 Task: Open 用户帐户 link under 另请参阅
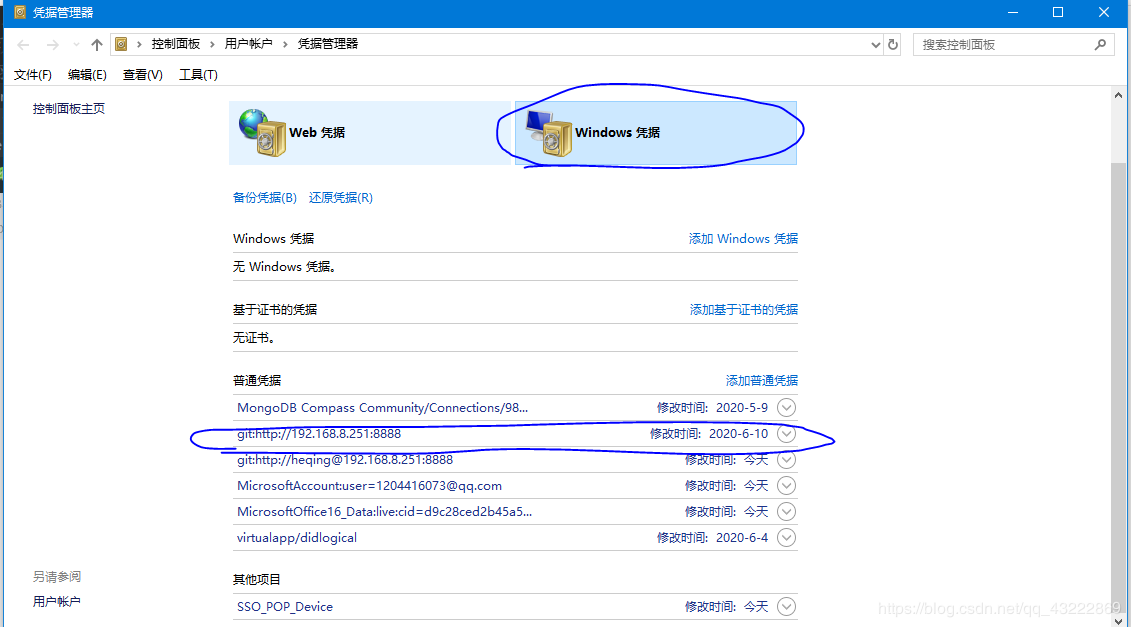click(x=56, y=602)
